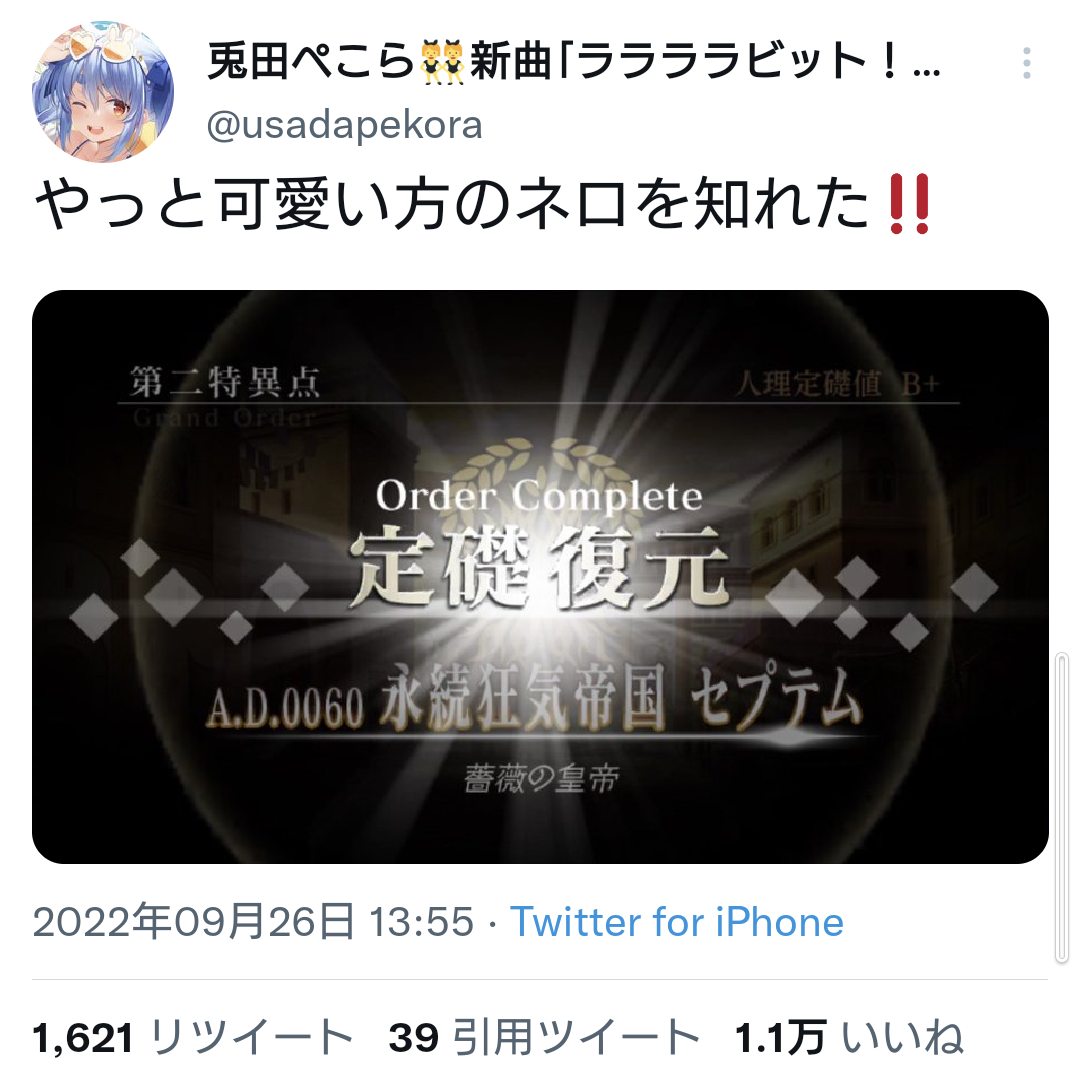Click the Twitter for iPhone source link
The image size is (1080, 1085).
click(x=677, y=922)
